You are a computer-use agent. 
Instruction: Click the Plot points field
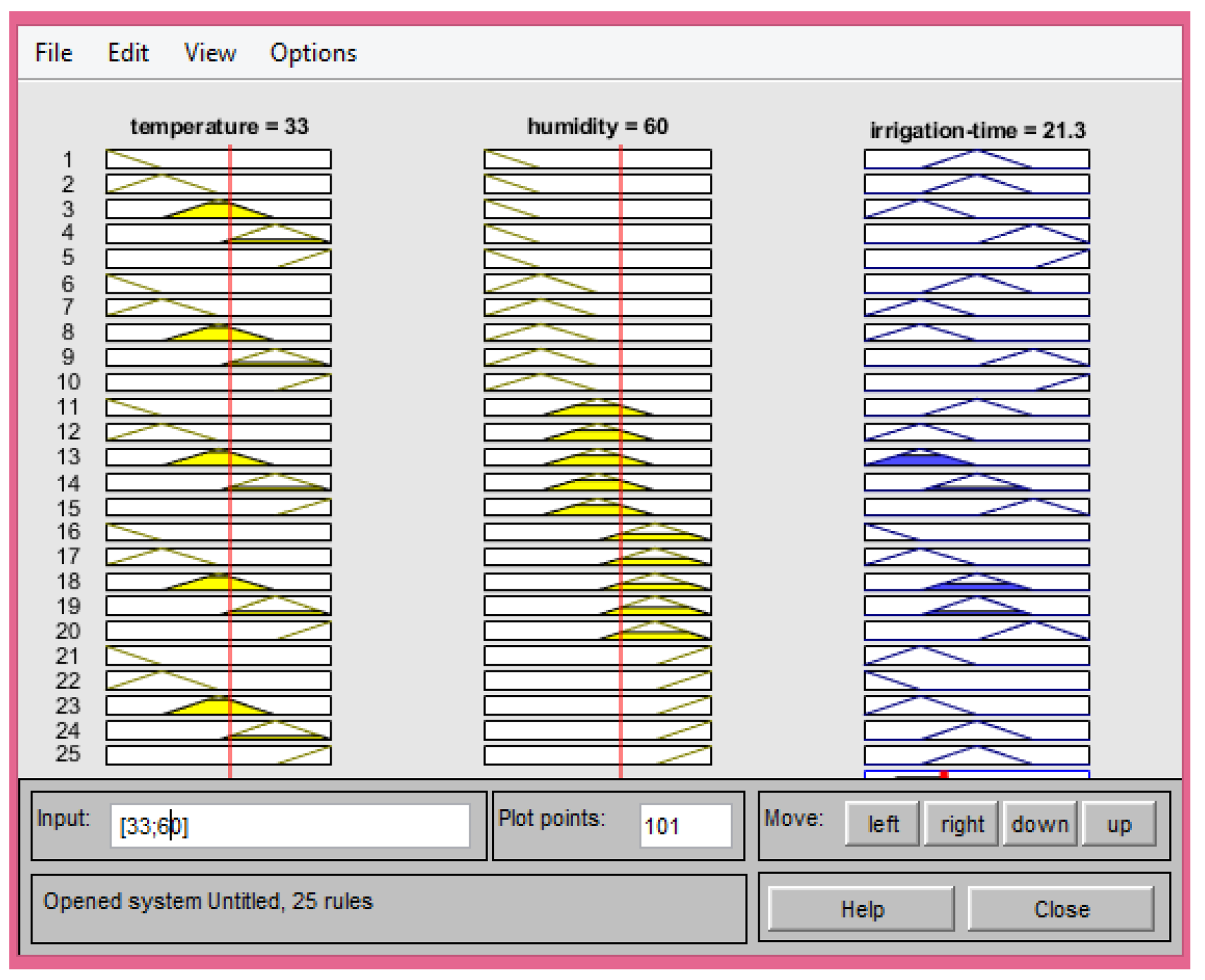point(685,826)
